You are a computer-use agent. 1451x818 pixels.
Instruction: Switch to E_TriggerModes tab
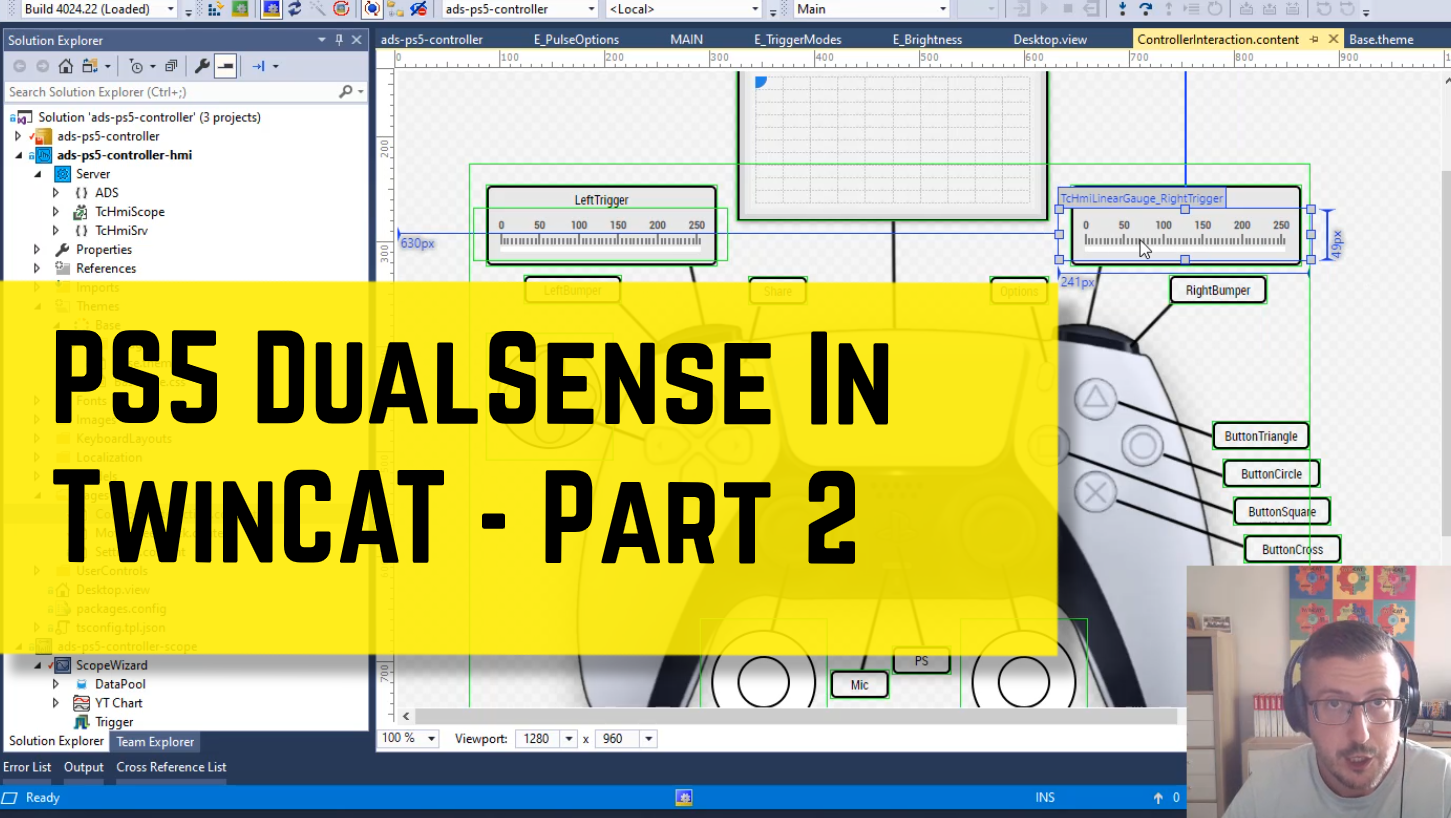797,40
